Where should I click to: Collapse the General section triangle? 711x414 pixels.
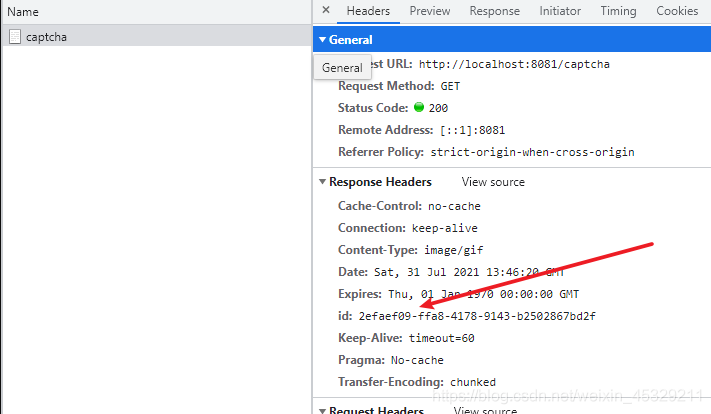(x=322, y=40)
